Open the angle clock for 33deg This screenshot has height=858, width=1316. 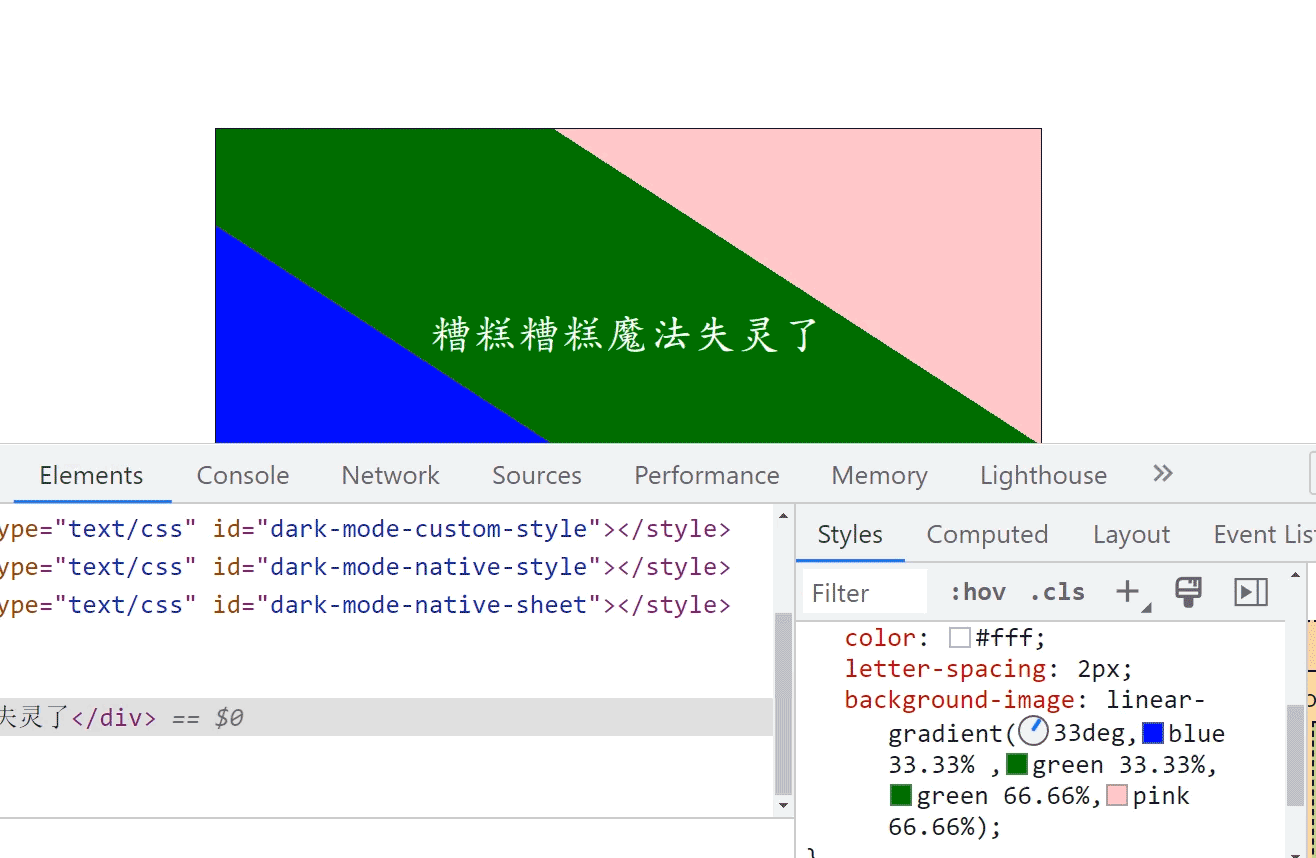click(1034, 733)
